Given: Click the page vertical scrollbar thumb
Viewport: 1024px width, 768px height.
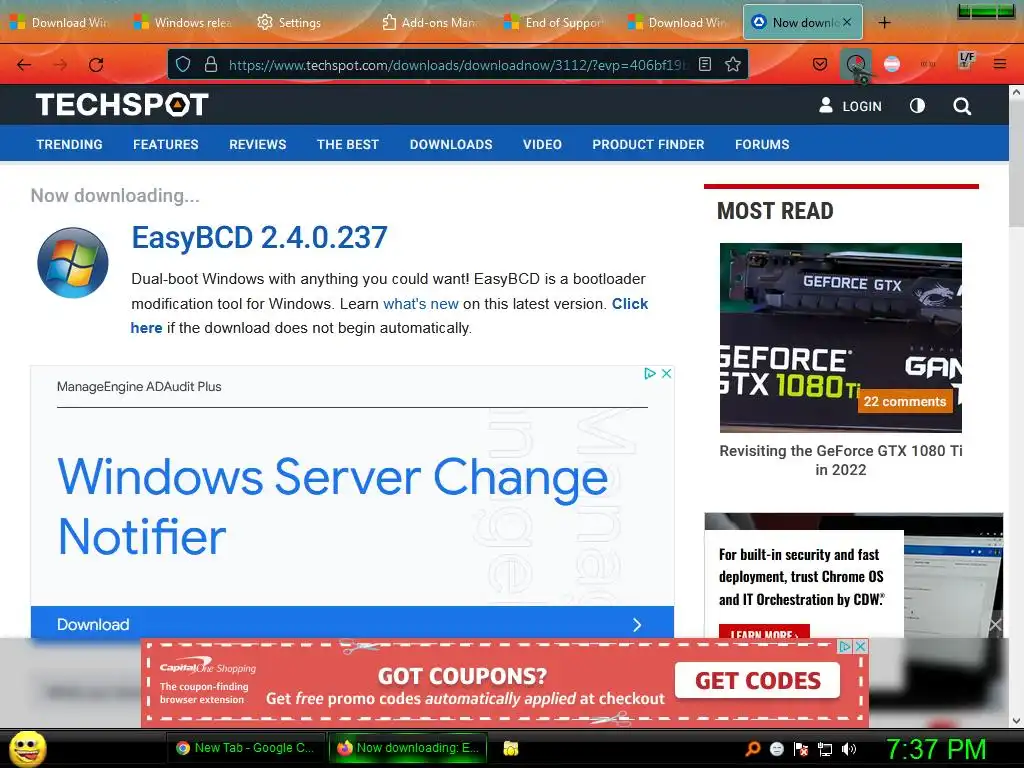Looking at the screenshot, I should [x=1016, y=163].
